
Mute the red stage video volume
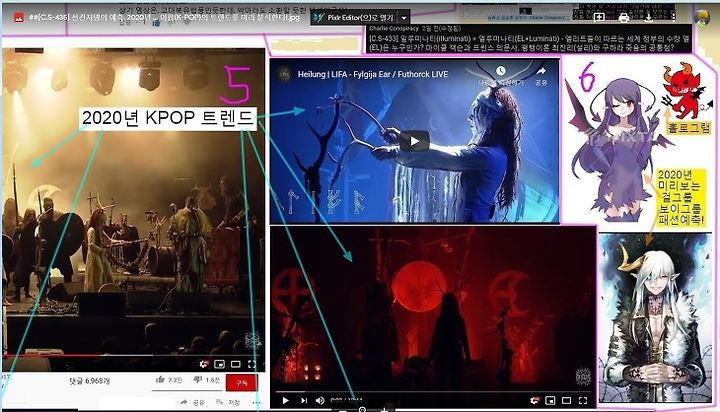tap(320, 401)
